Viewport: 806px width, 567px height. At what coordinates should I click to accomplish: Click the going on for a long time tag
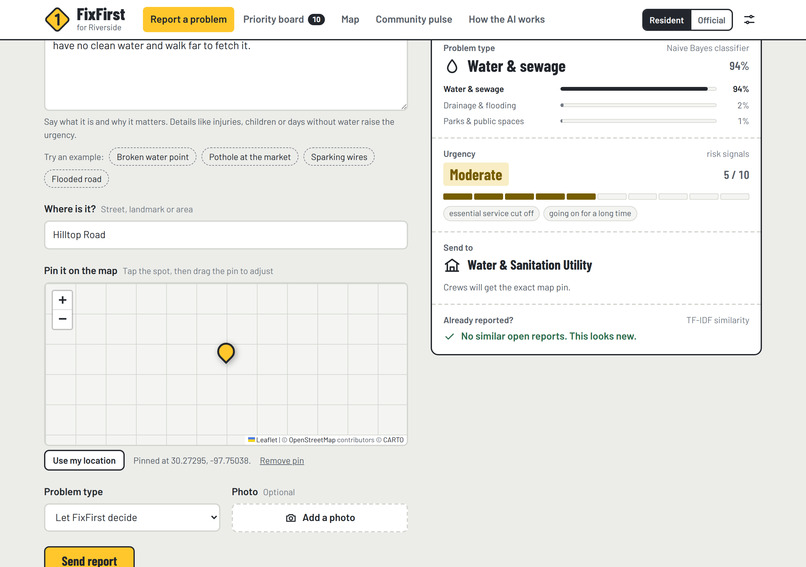pyautogui.click(x=590, y=213)
